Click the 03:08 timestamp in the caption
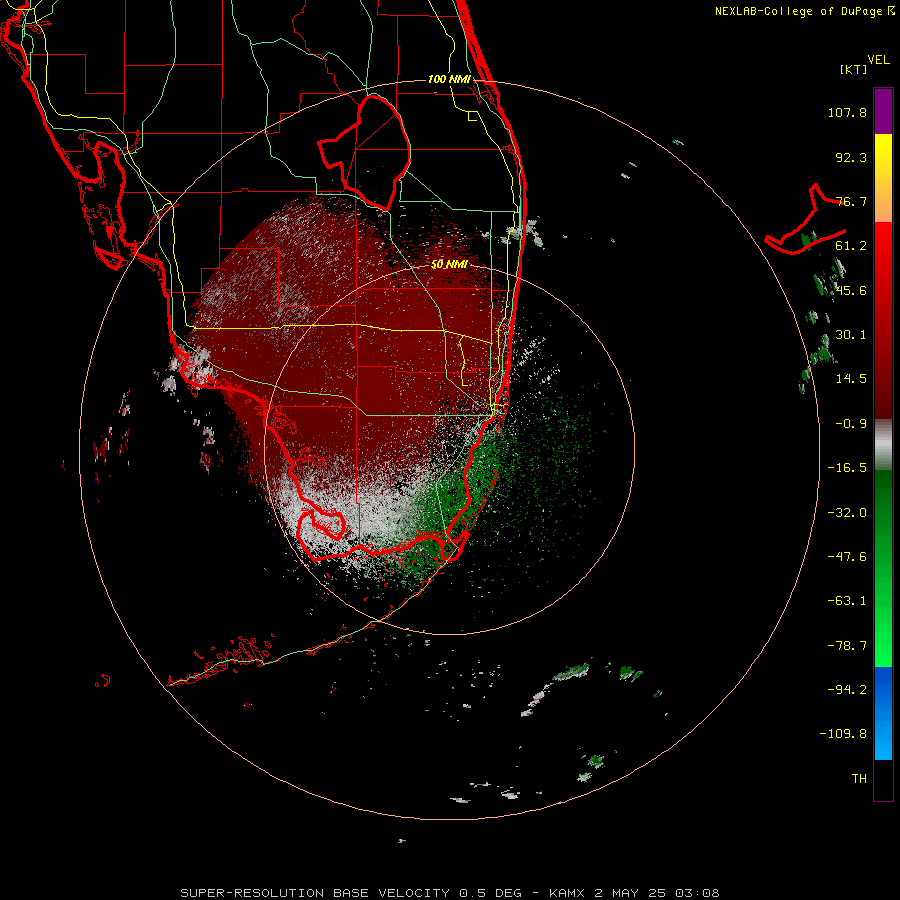900x900 pixels. [697, 893]
